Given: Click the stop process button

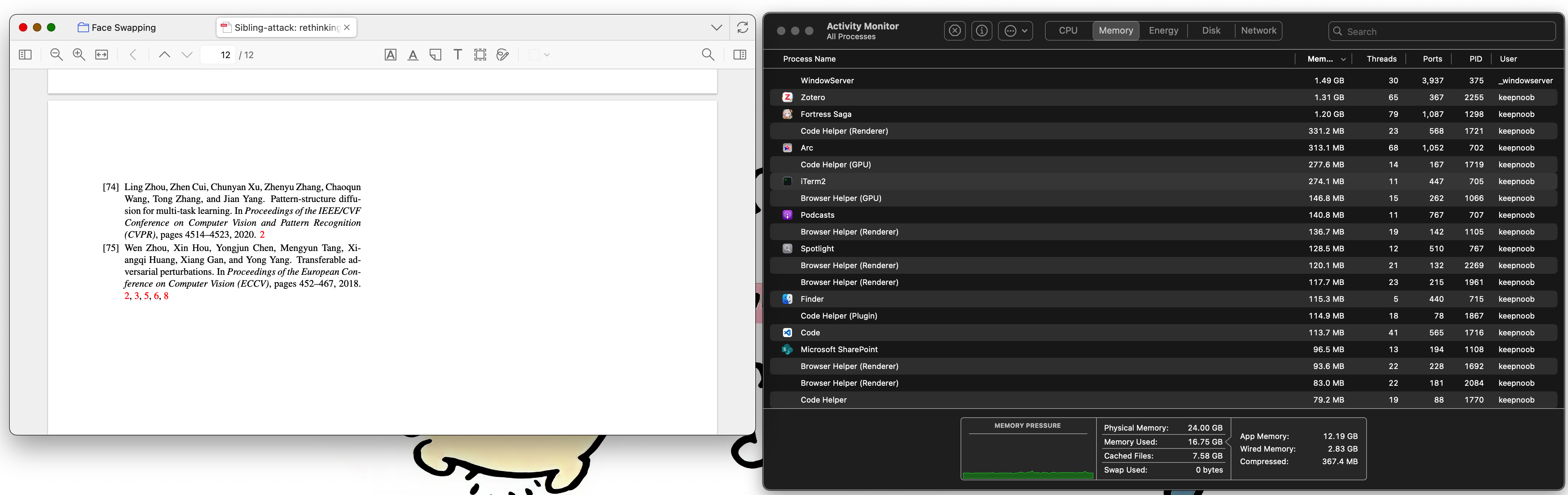Looking at the screenshot, I should pyautogui.click(x=955, y=30).
